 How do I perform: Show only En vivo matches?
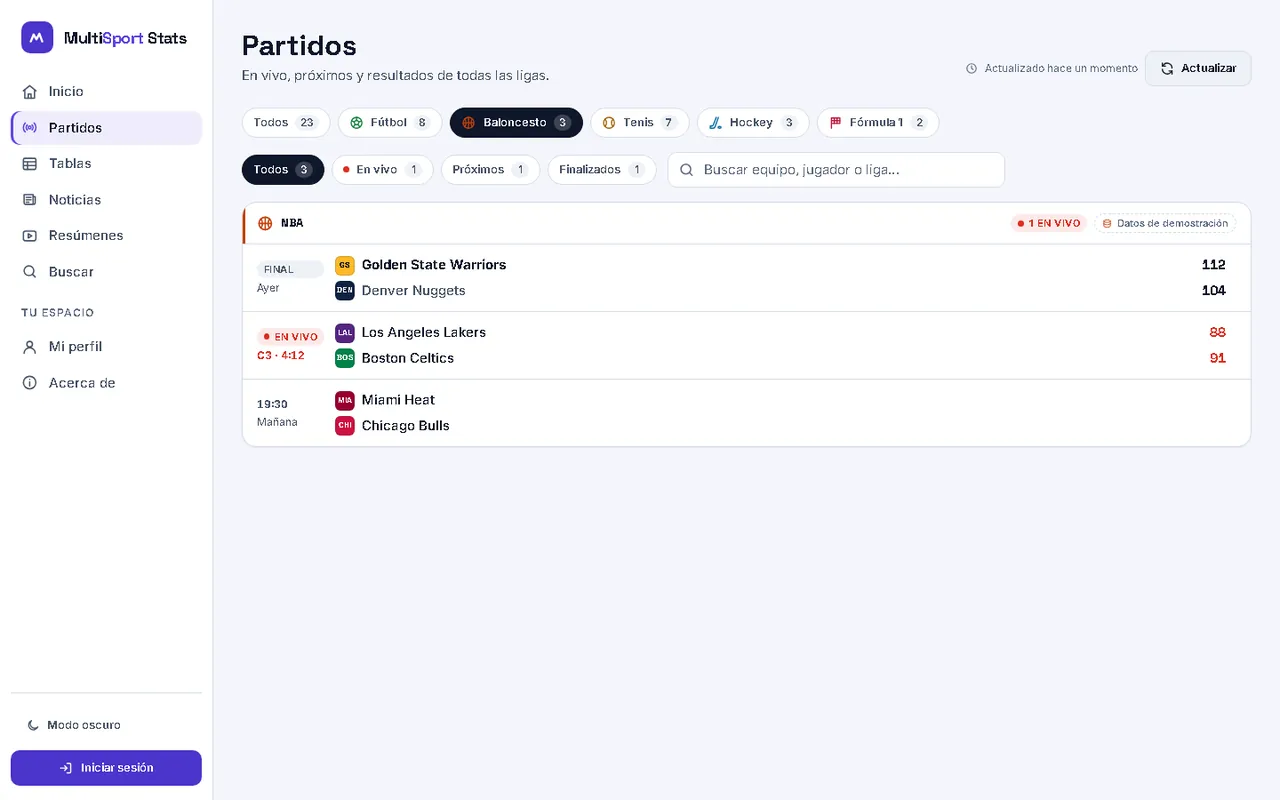tap(383, 169)
